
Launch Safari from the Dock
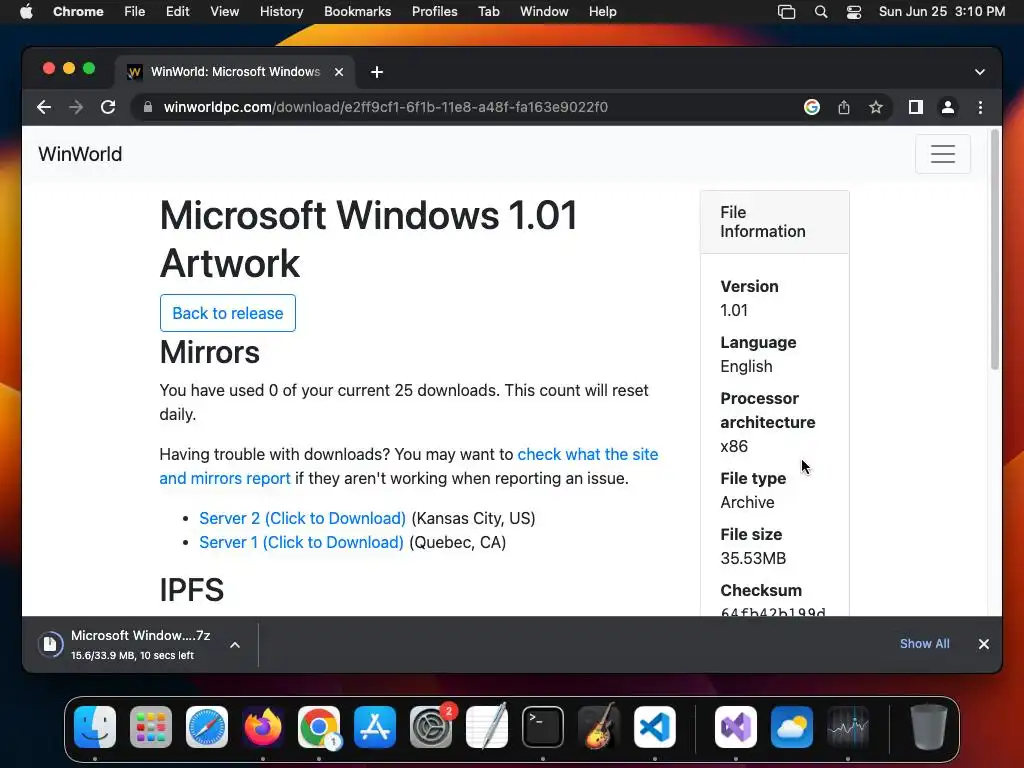[x=207, y=727]
